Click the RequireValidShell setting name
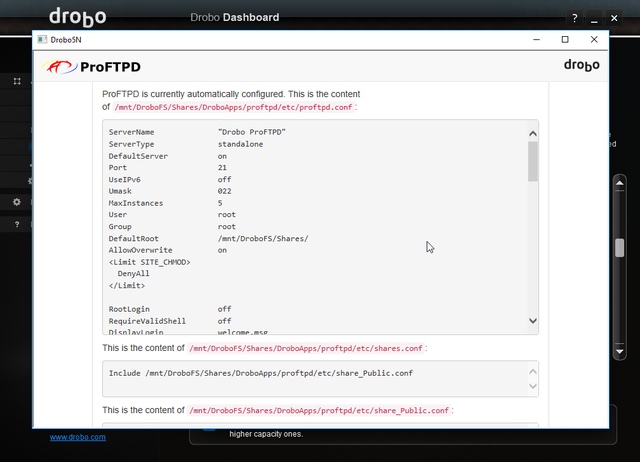This screenshot has height=462, width=640. [x=147, y=321]
